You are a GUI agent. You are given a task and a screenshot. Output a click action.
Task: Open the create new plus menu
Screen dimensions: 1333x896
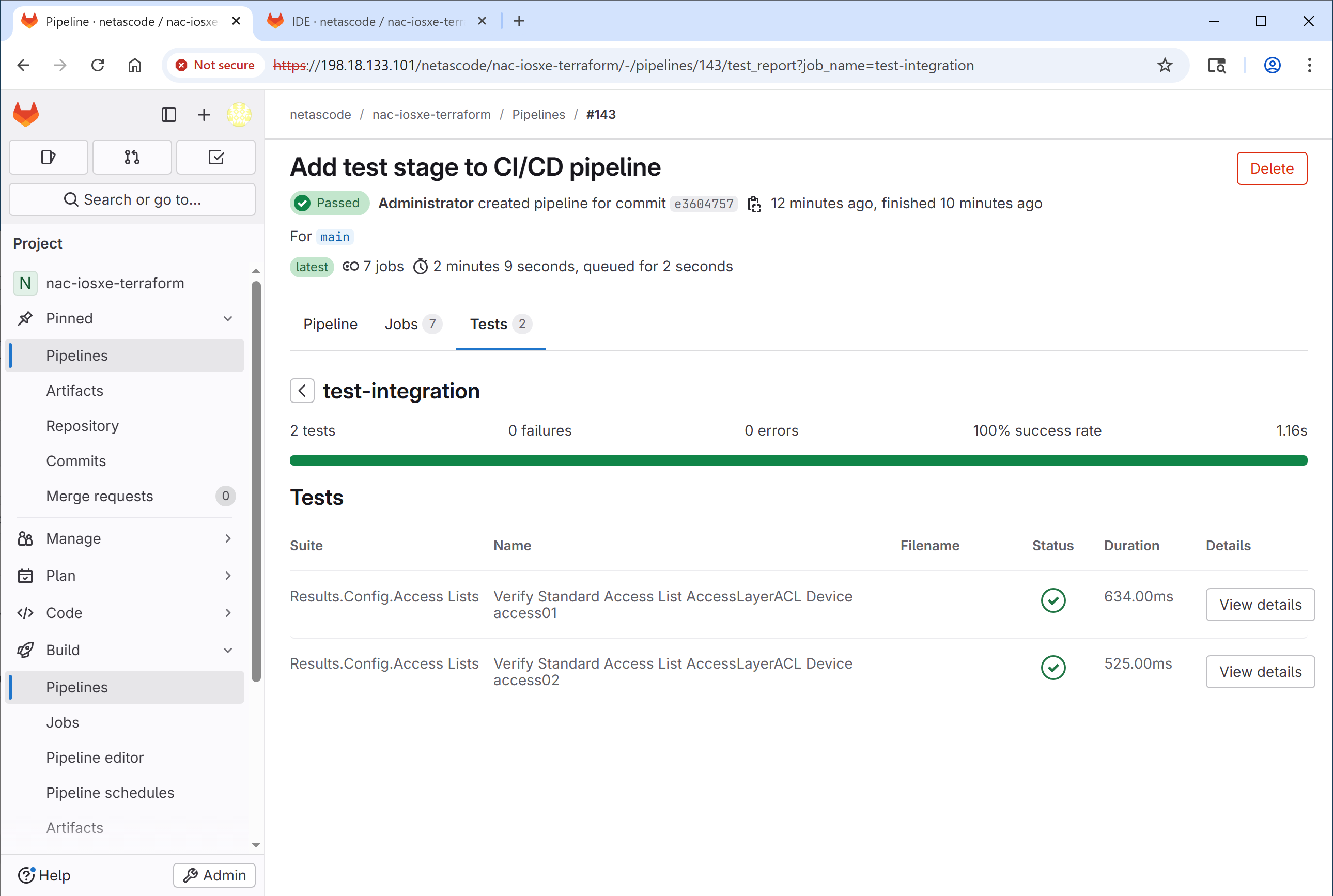(204, 115)
